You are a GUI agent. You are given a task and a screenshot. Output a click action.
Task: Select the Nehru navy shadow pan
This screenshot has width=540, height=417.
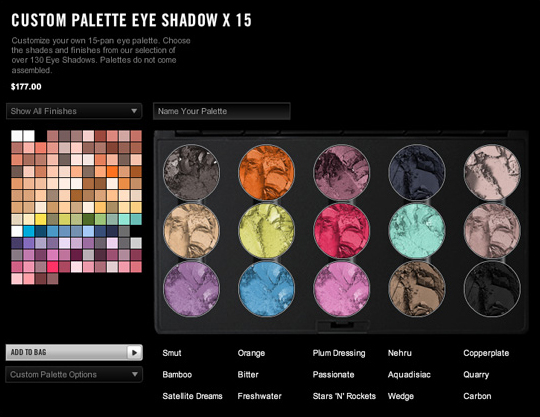[x=417, y=172]
